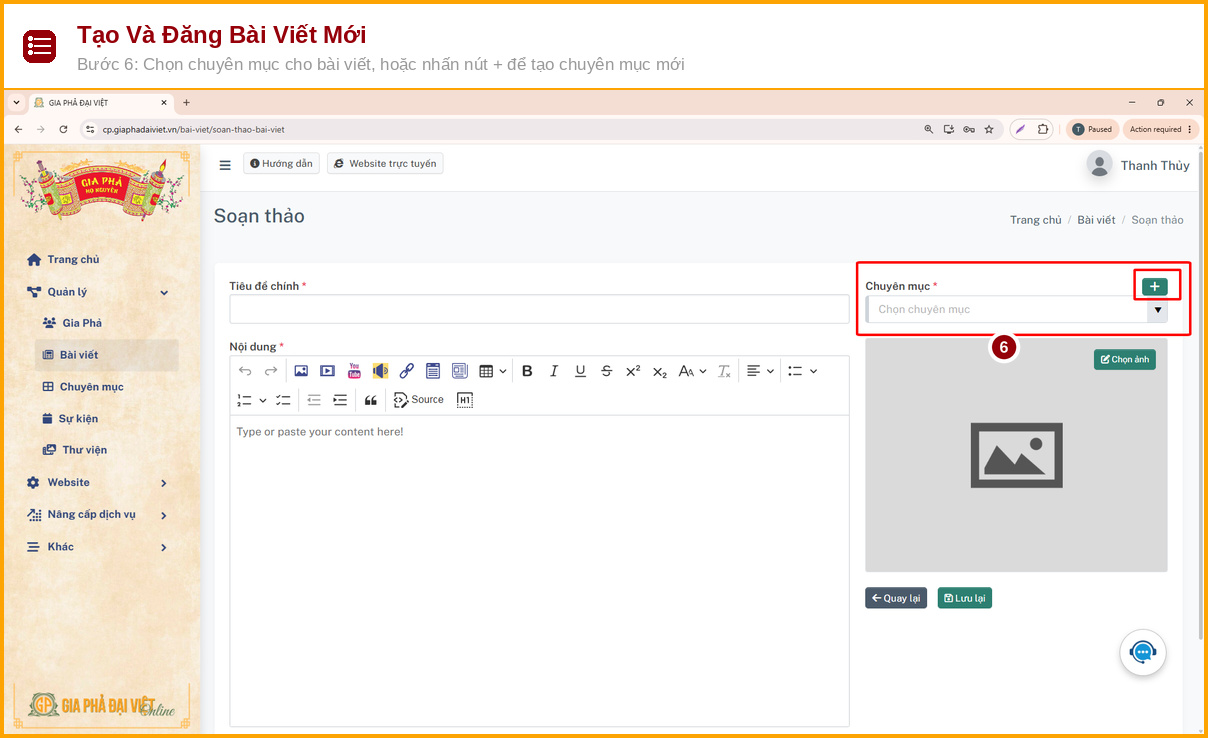
Task: Toggle block quote formatting
Action: (x=371, y=400)
